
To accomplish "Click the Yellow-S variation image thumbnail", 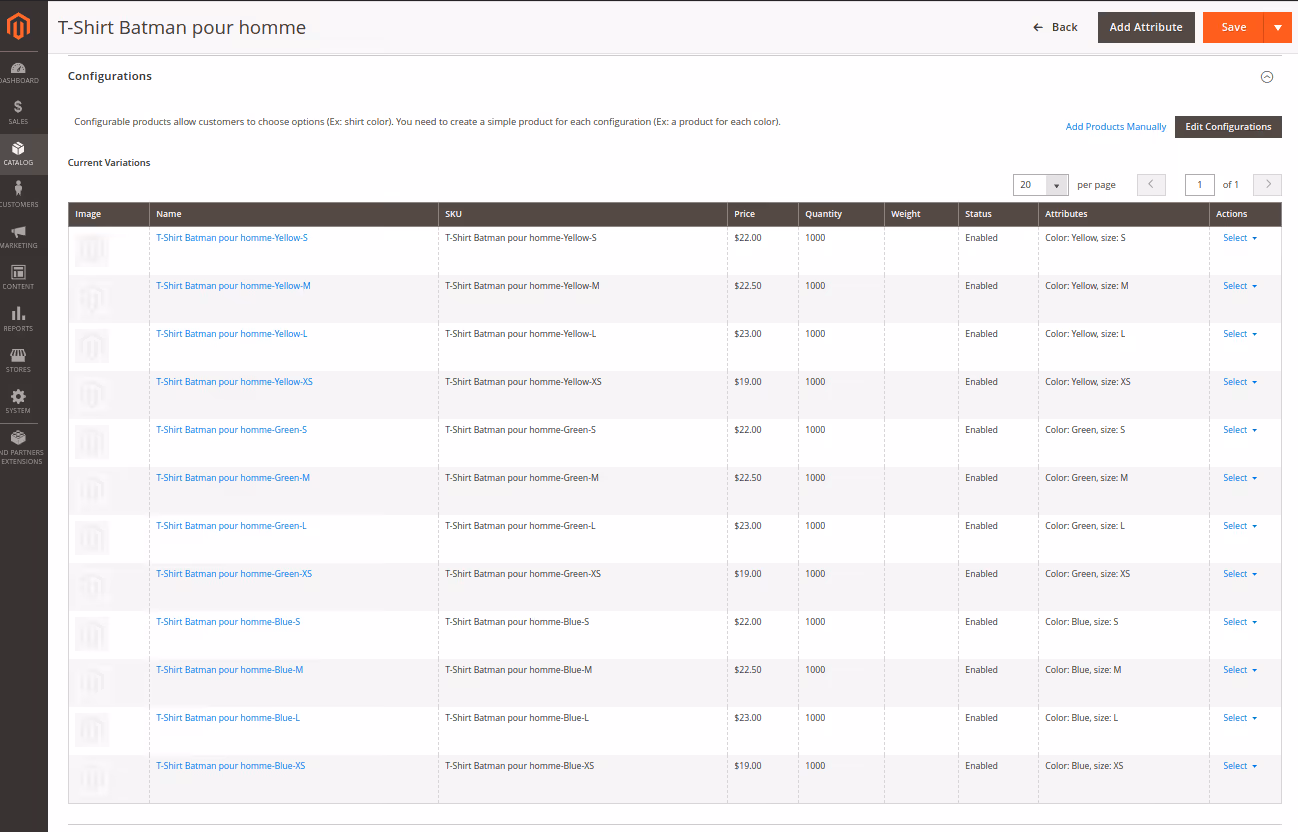I will (92, 250).
